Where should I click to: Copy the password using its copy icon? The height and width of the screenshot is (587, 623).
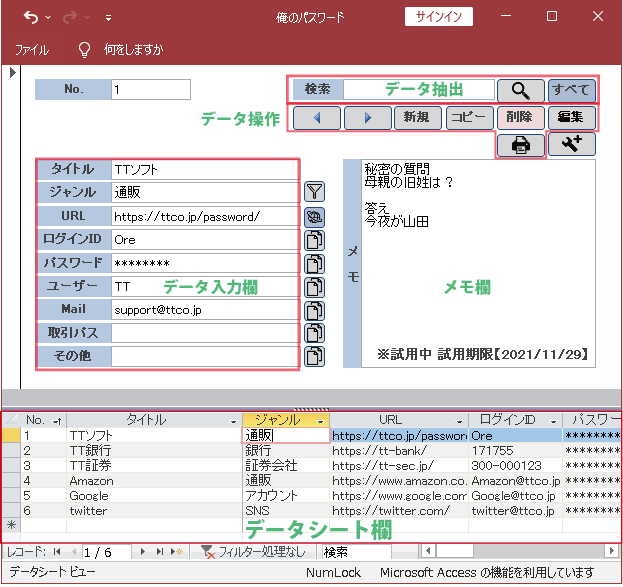315,264
